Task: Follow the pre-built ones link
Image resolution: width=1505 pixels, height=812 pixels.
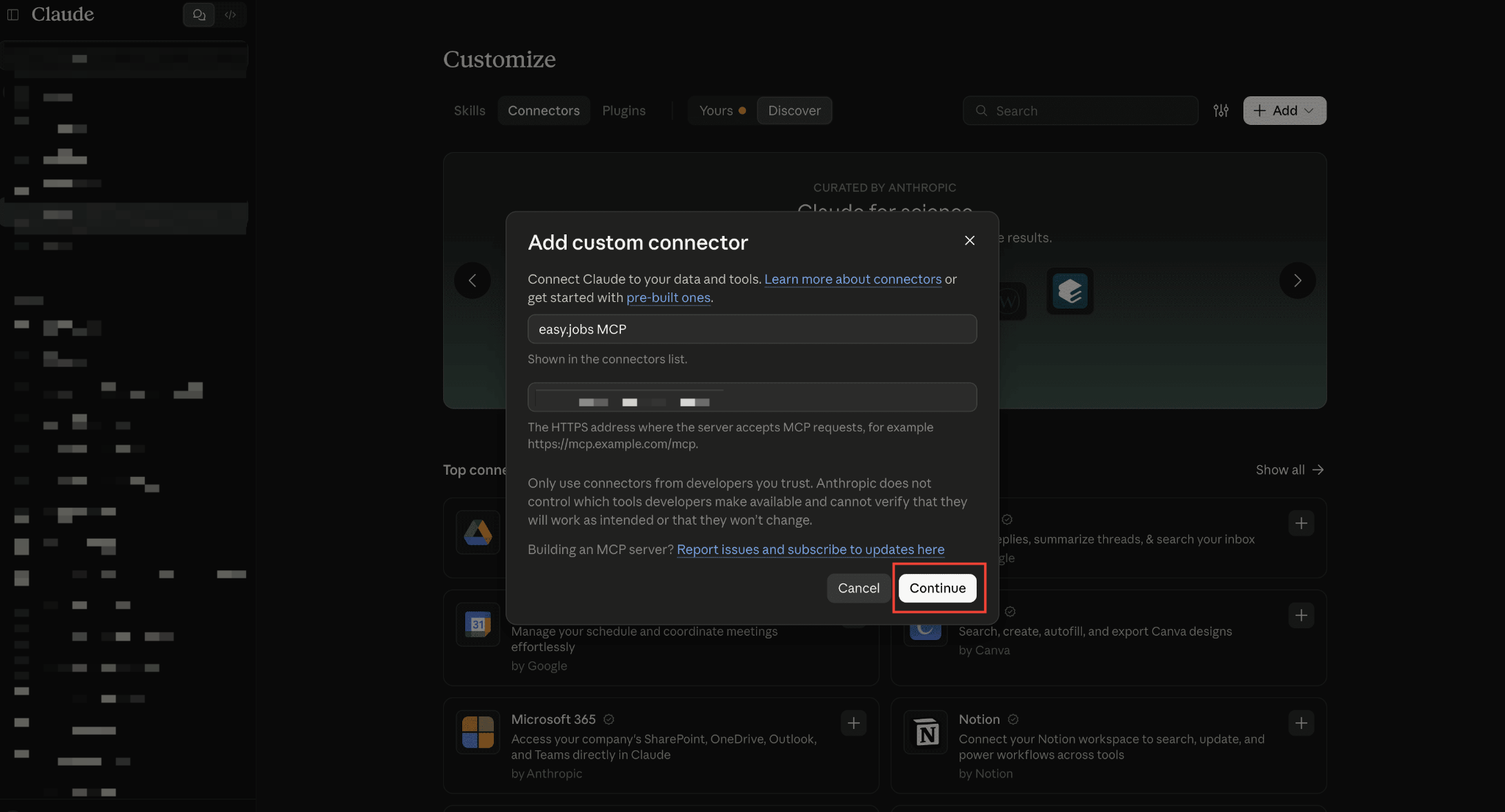Action: coord(669,298)
